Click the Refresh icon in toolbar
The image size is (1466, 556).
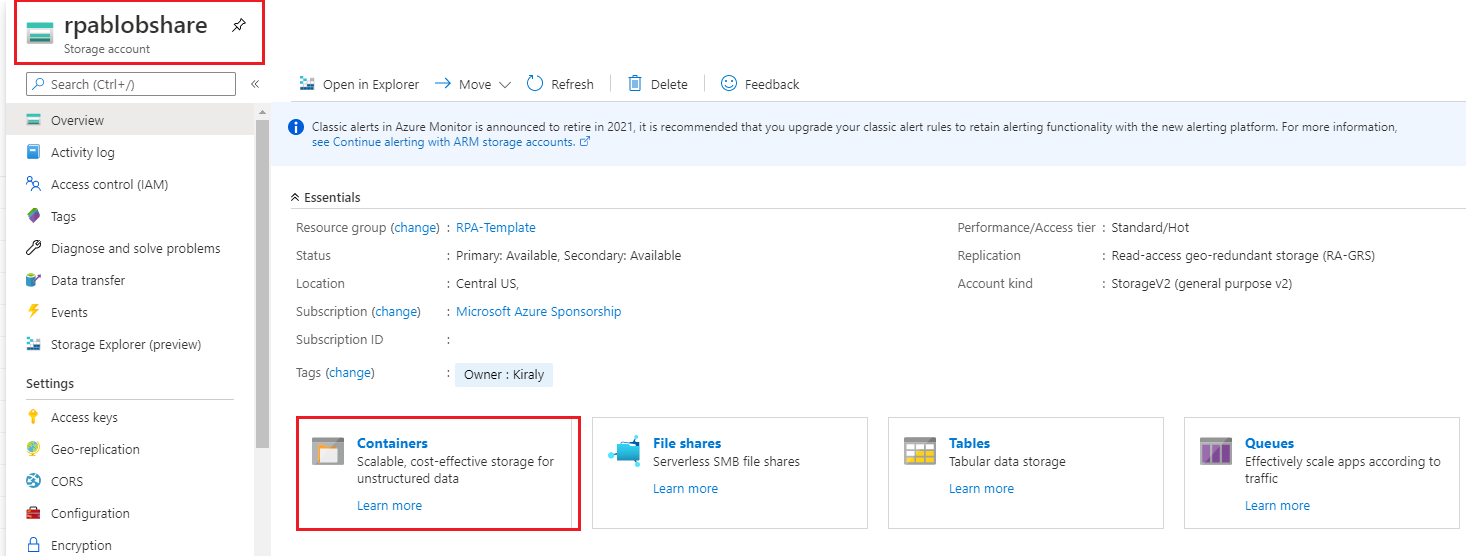click(x=535, y=84)
